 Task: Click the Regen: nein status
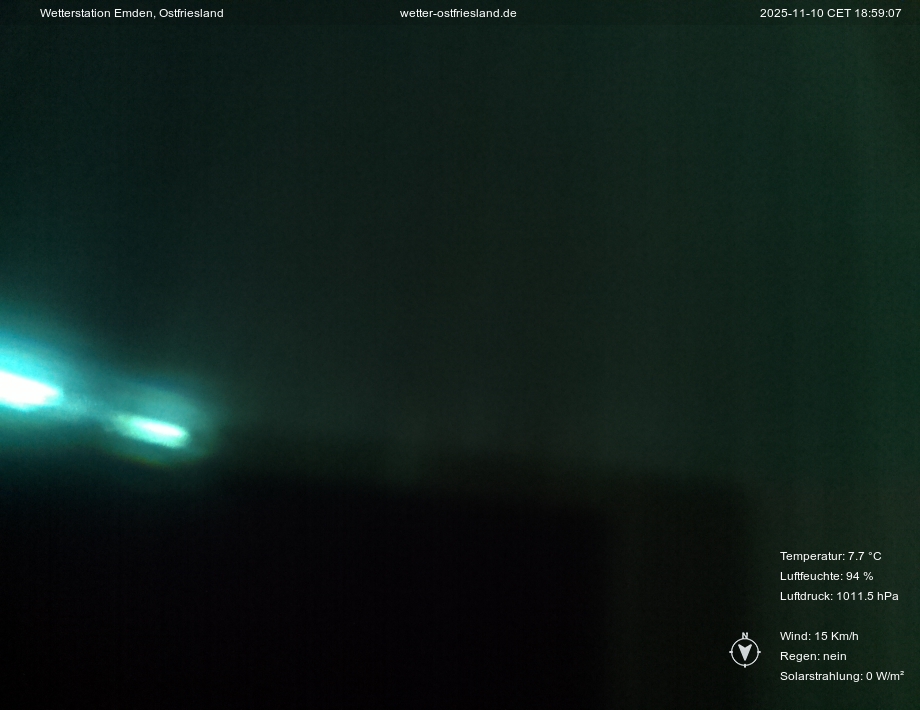[x=813, y=656]
